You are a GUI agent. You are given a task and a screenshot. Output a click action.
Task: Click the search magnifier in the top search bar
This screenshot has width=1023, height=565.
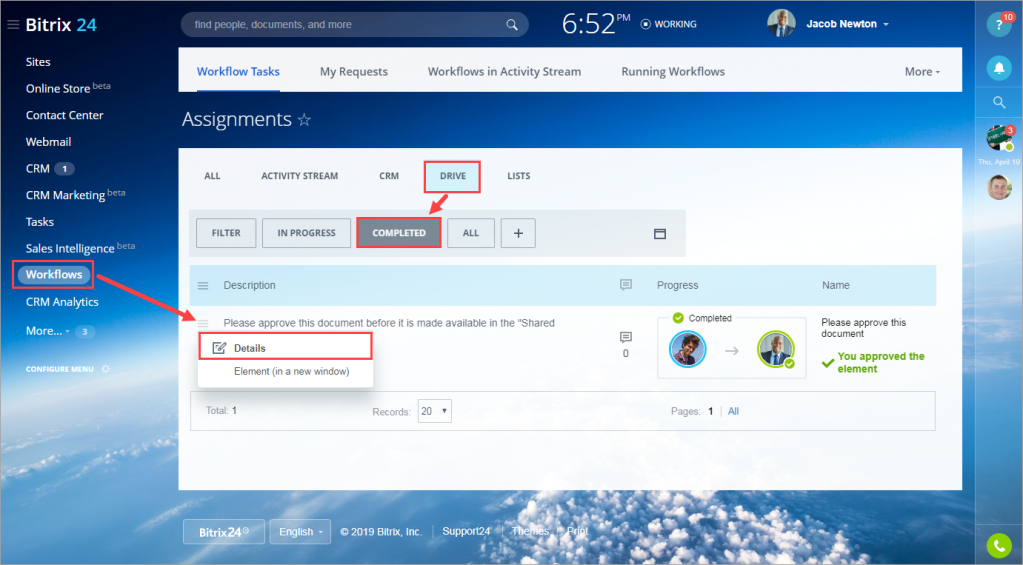click(512, 25)
